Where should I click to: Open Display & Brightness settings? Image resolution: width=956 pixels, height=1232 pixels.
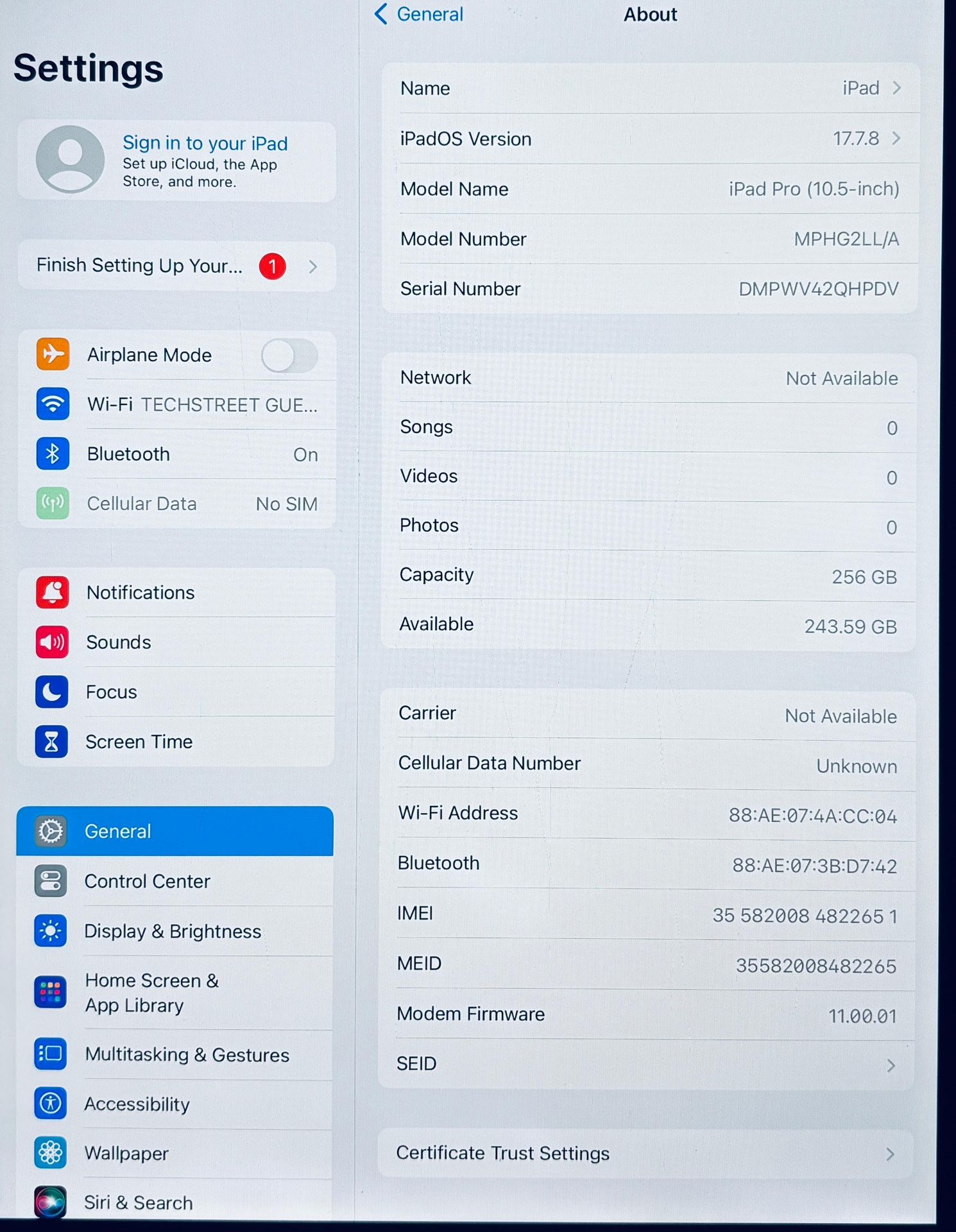pos(175,931)
